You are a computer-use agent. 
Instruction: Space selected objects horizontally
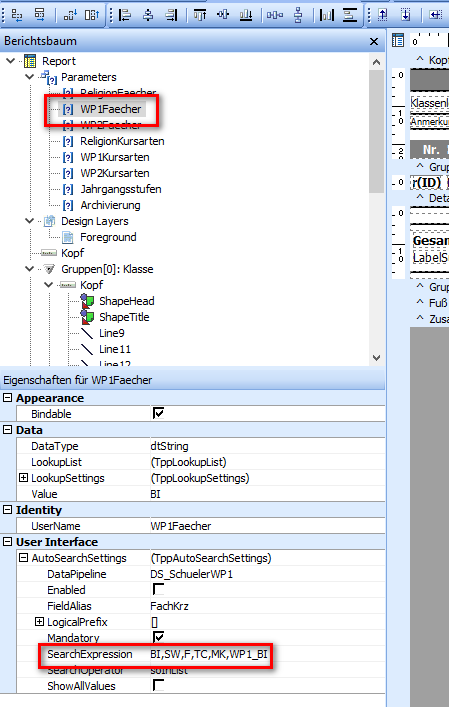275,15
